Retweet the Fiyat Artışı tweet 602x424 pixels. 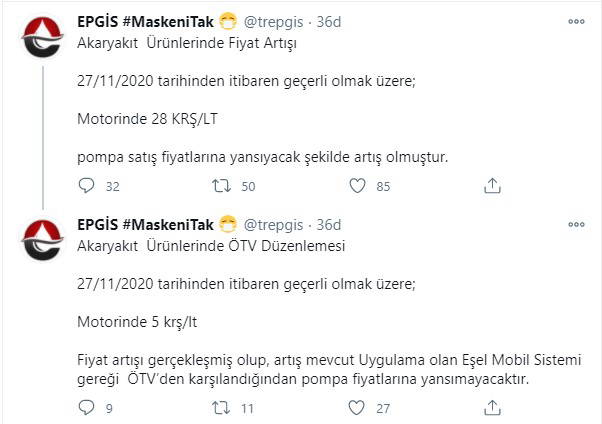[x=223, y=185]
